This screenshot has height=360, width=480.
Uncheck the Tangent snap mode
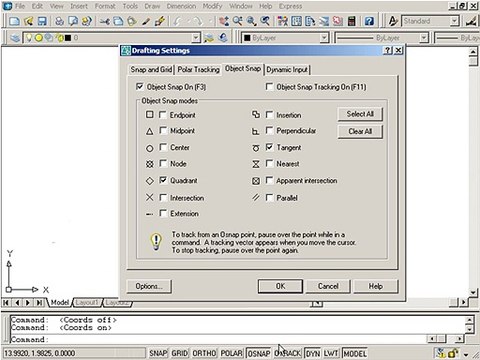(269, 147)
